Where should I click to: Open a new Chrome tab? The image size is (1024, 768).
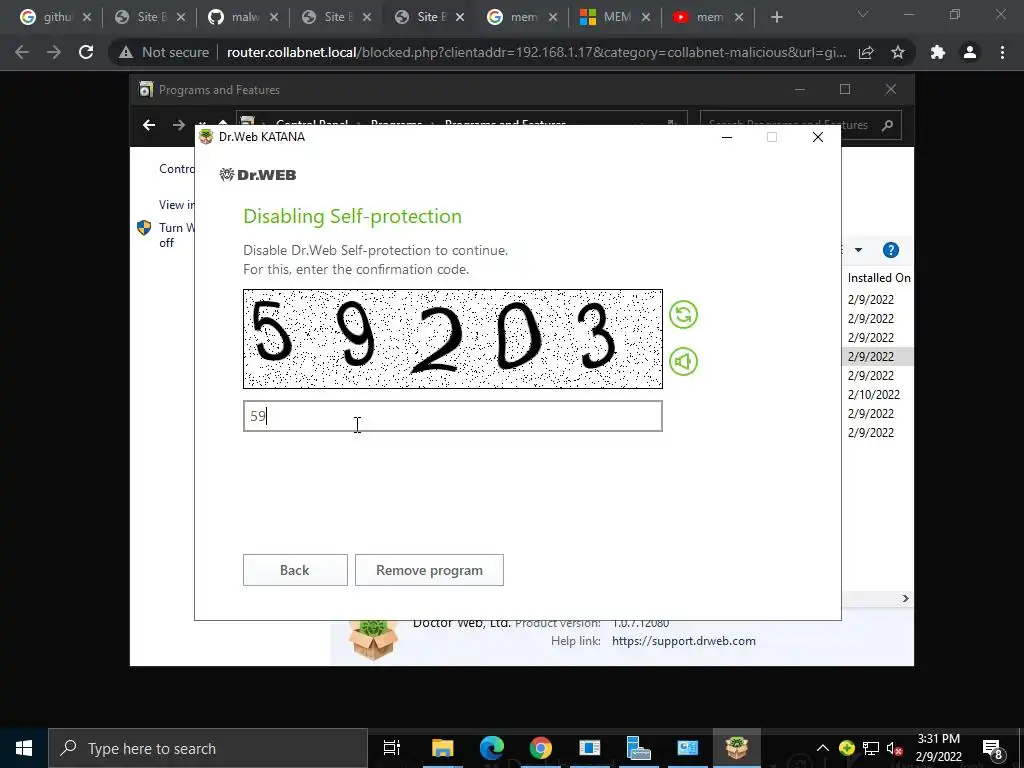pos(776,18)
